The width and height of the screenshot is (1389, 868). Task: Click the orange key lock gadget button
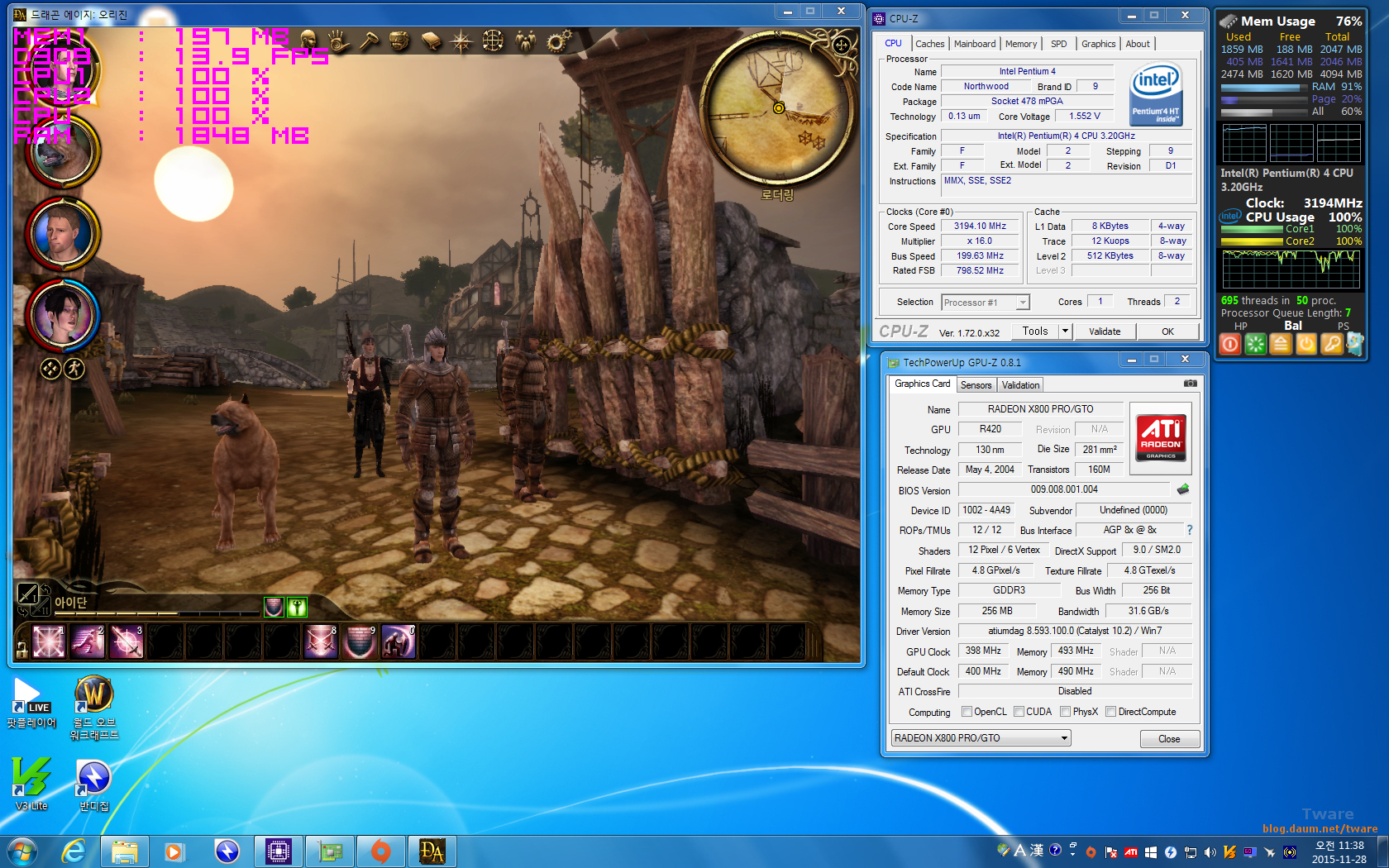[x=1331, y=344]
